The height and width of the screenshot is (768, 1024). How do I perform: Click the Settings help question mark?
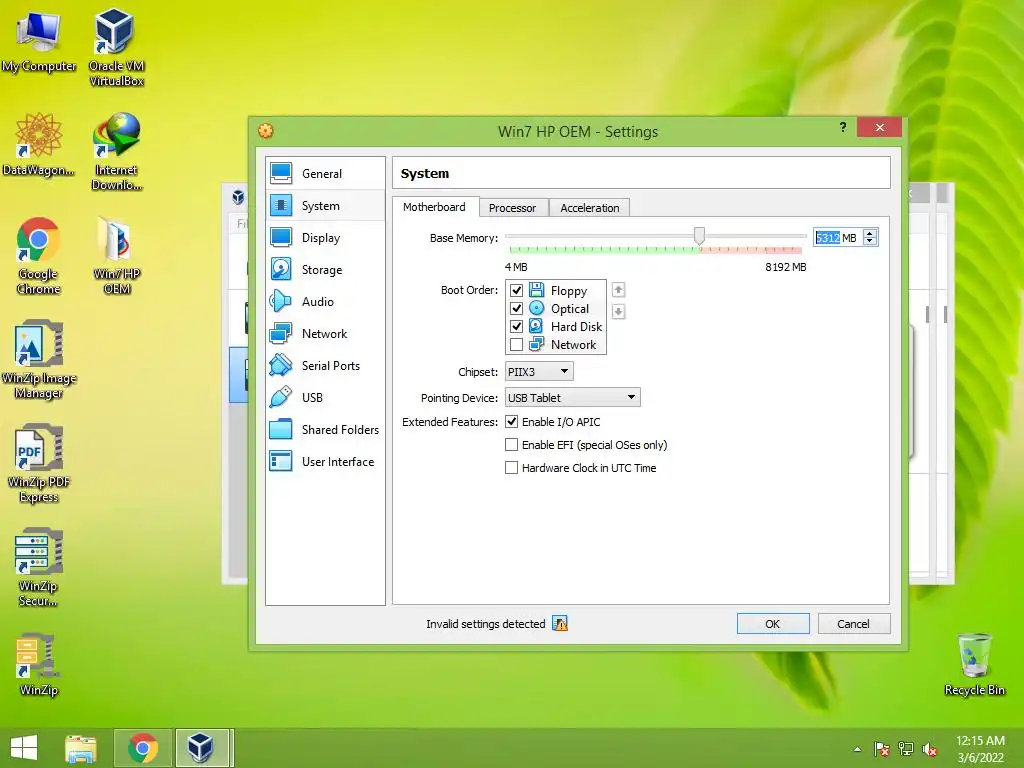tap(843, 127)
